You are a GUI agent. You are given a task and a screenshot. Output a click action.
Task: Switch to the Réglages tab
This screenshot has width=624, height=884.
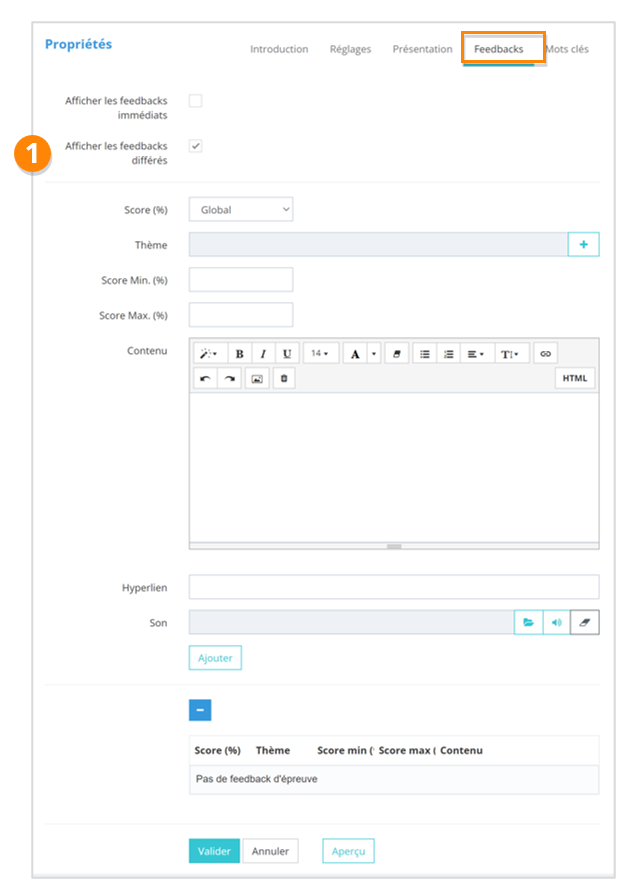point(350,49)
